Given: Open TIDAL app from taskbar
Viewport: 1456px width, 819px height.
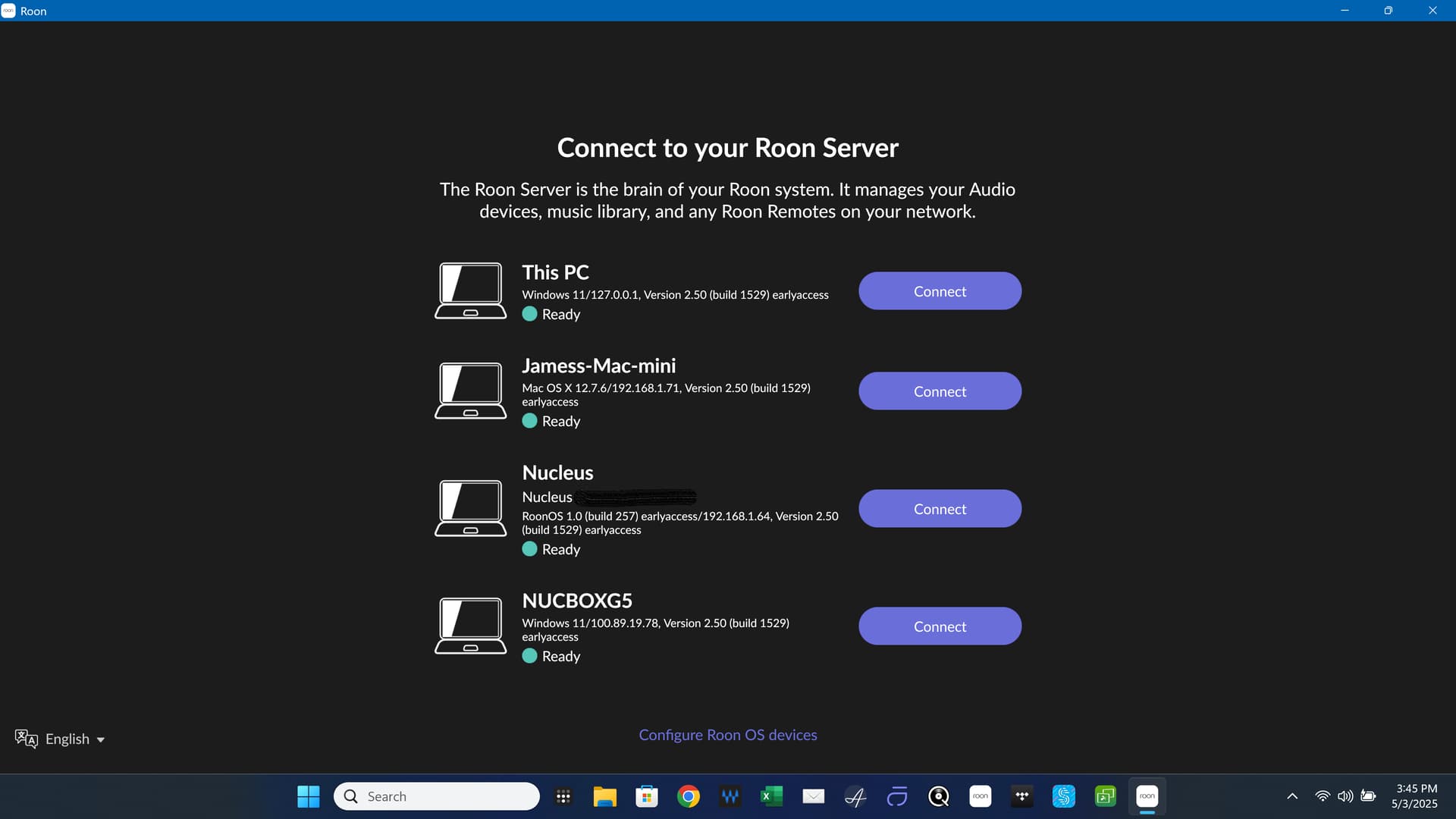Looking at the screenshot, I should [x=1021, y=796].
